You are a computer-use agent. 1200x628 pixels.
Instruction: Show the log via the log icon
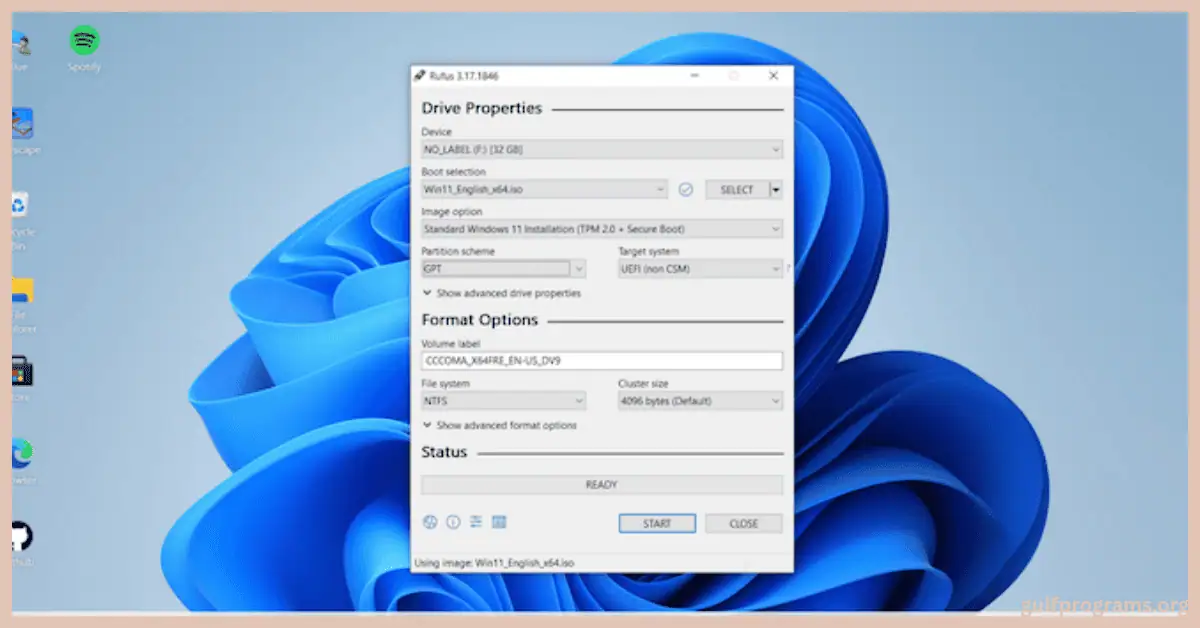click(x=499, y=522)
